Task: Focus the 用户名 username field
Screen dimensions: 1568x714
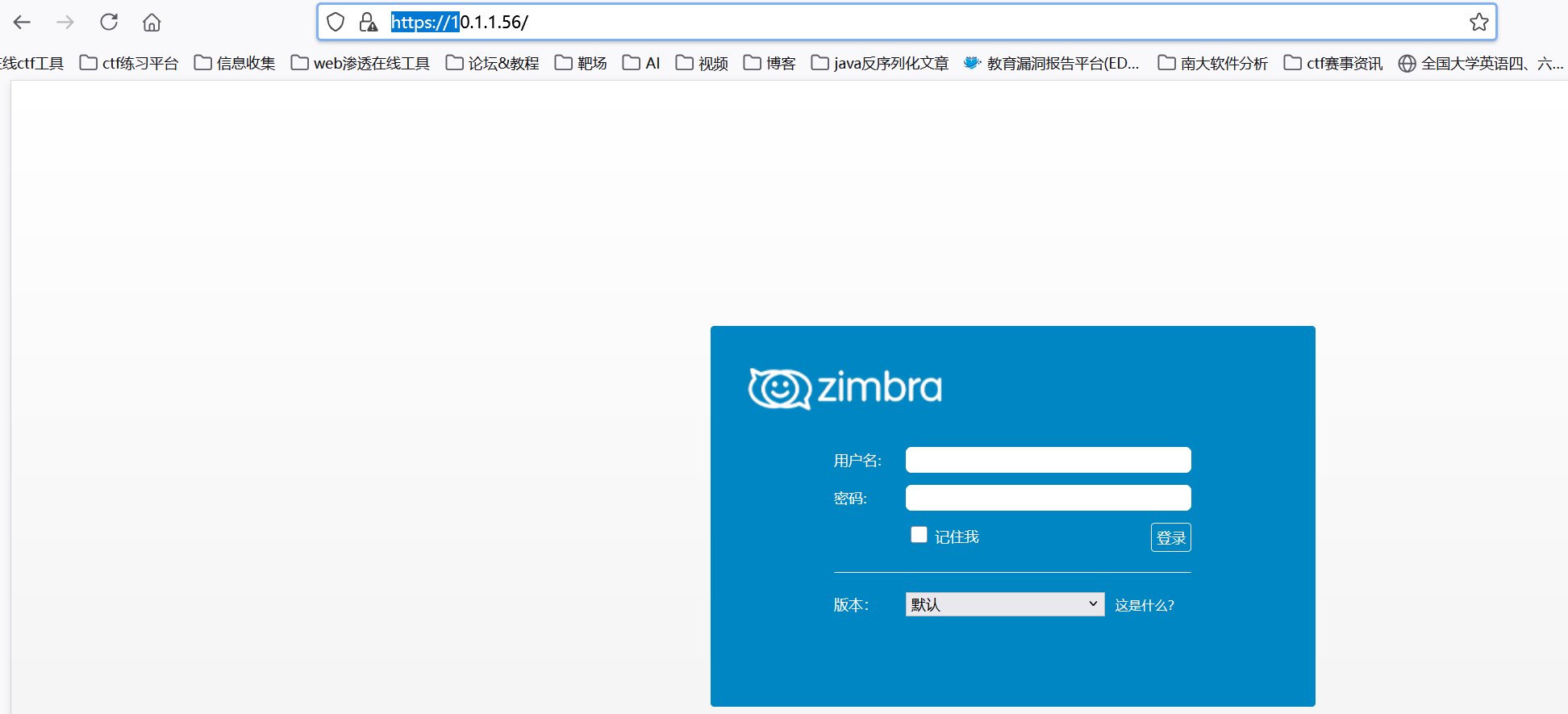Action: point(1048,460)
